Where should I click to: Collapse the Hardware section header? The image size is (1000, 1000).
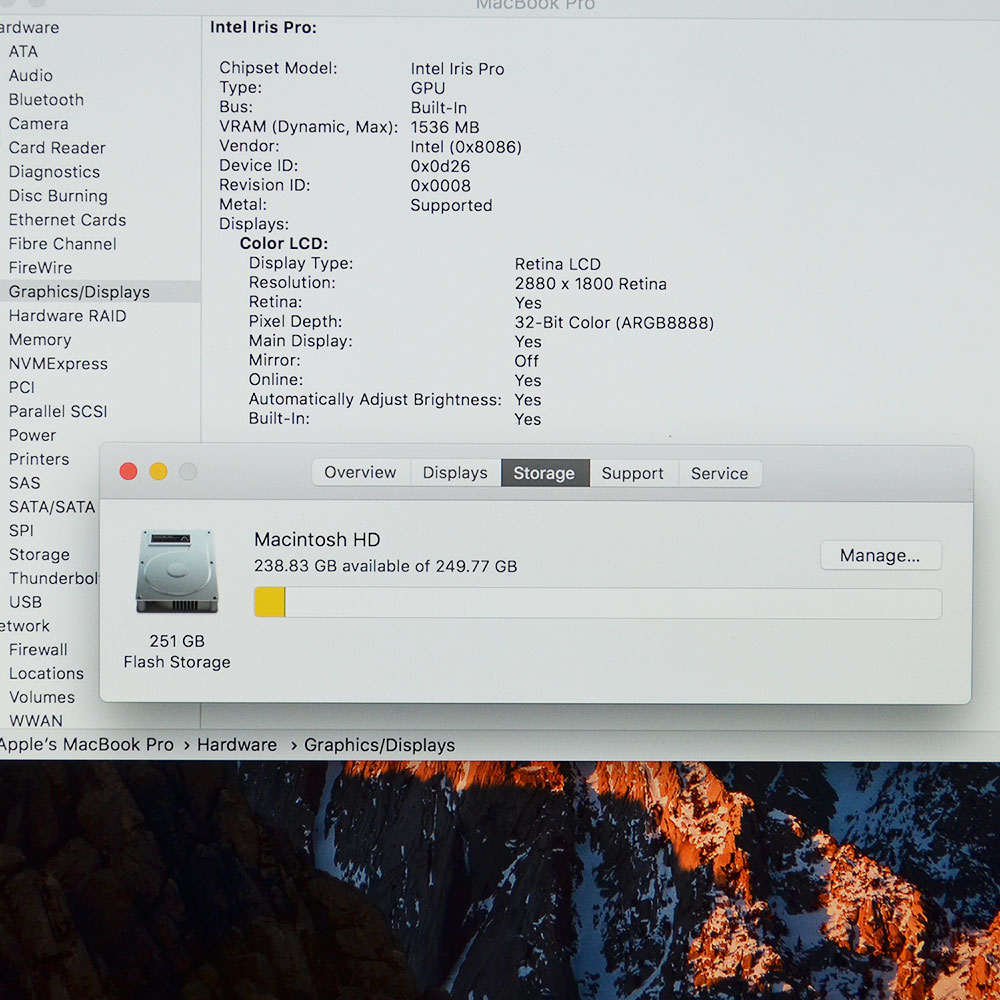29,28
